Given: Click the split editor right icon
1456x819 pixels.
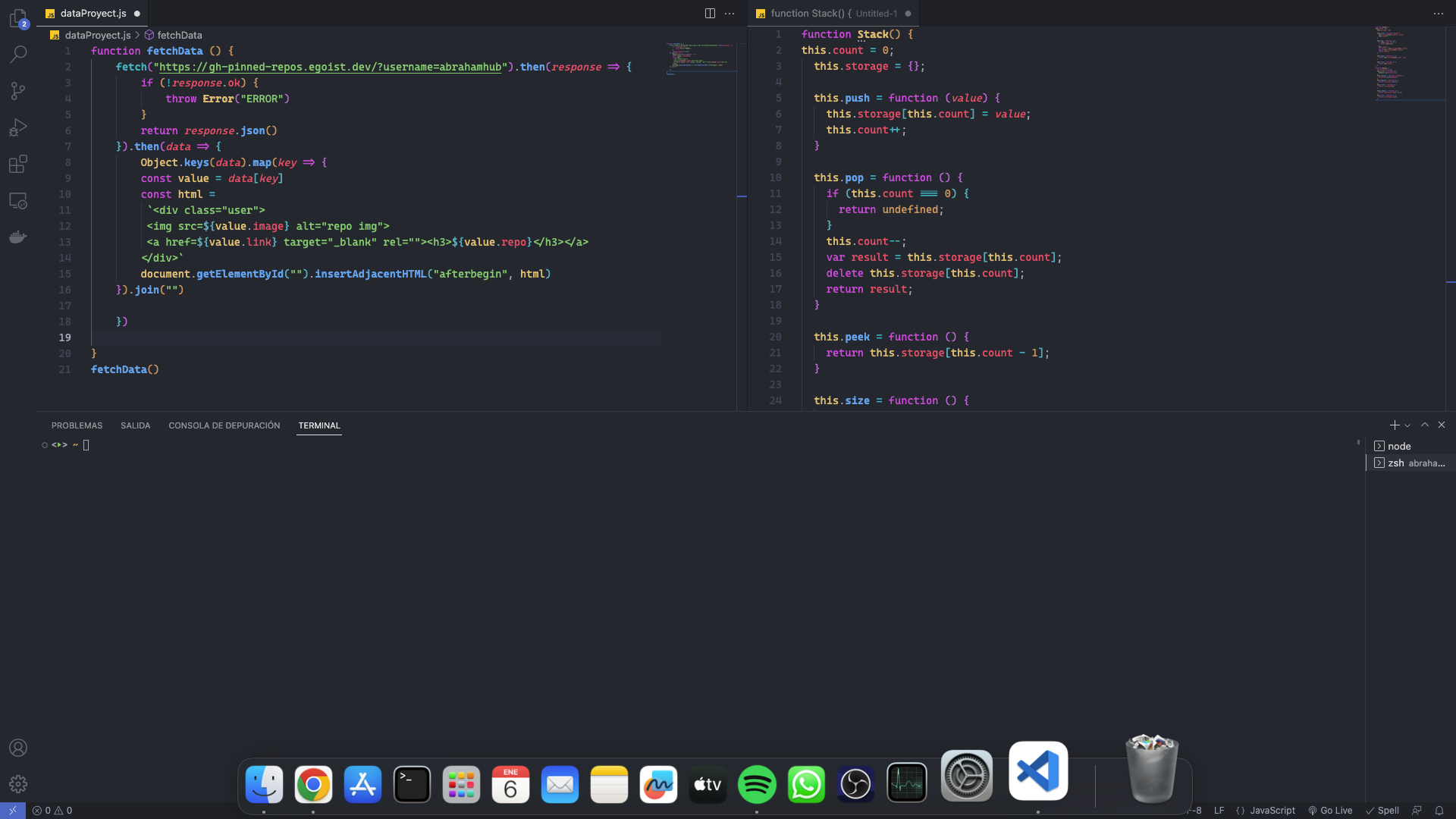Looking at the screenshot, I should tap(710, 14).
